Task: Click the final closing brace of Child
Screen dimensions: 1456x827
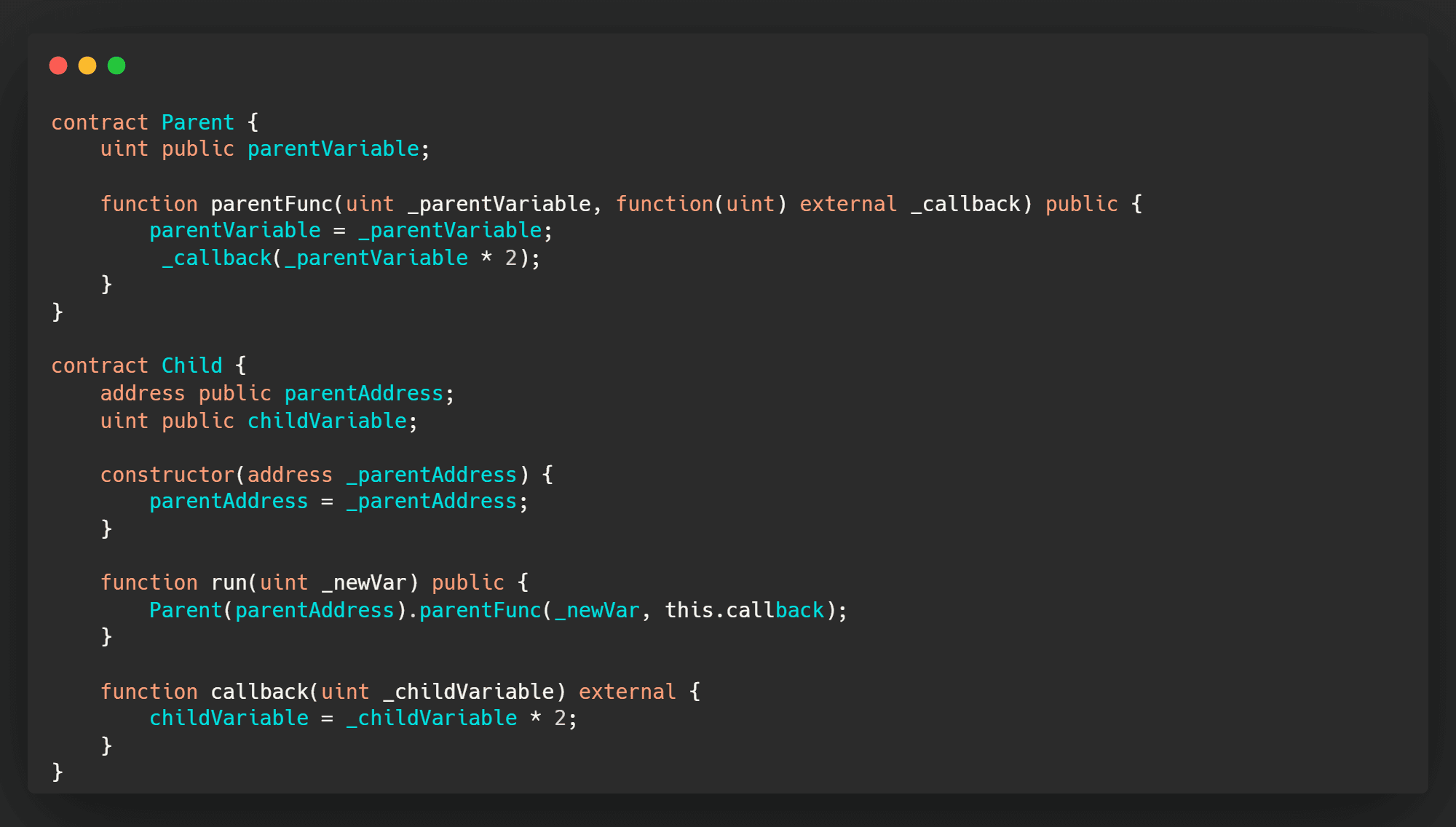Action: (x=58, y=772)
